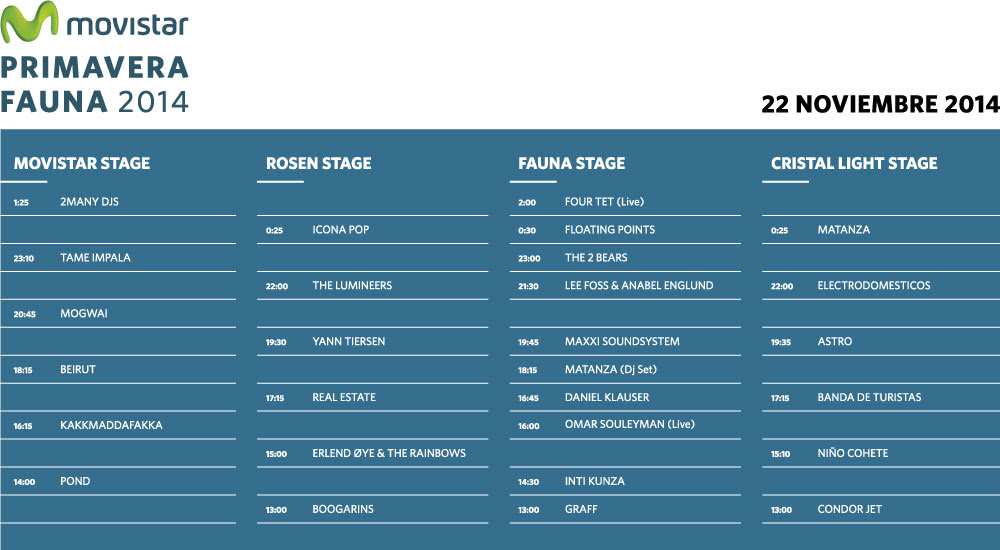Open Kakkmaddafakka at 16:15
The image size is (1000, 550).
pyautogui.click(x=119, y=425)
